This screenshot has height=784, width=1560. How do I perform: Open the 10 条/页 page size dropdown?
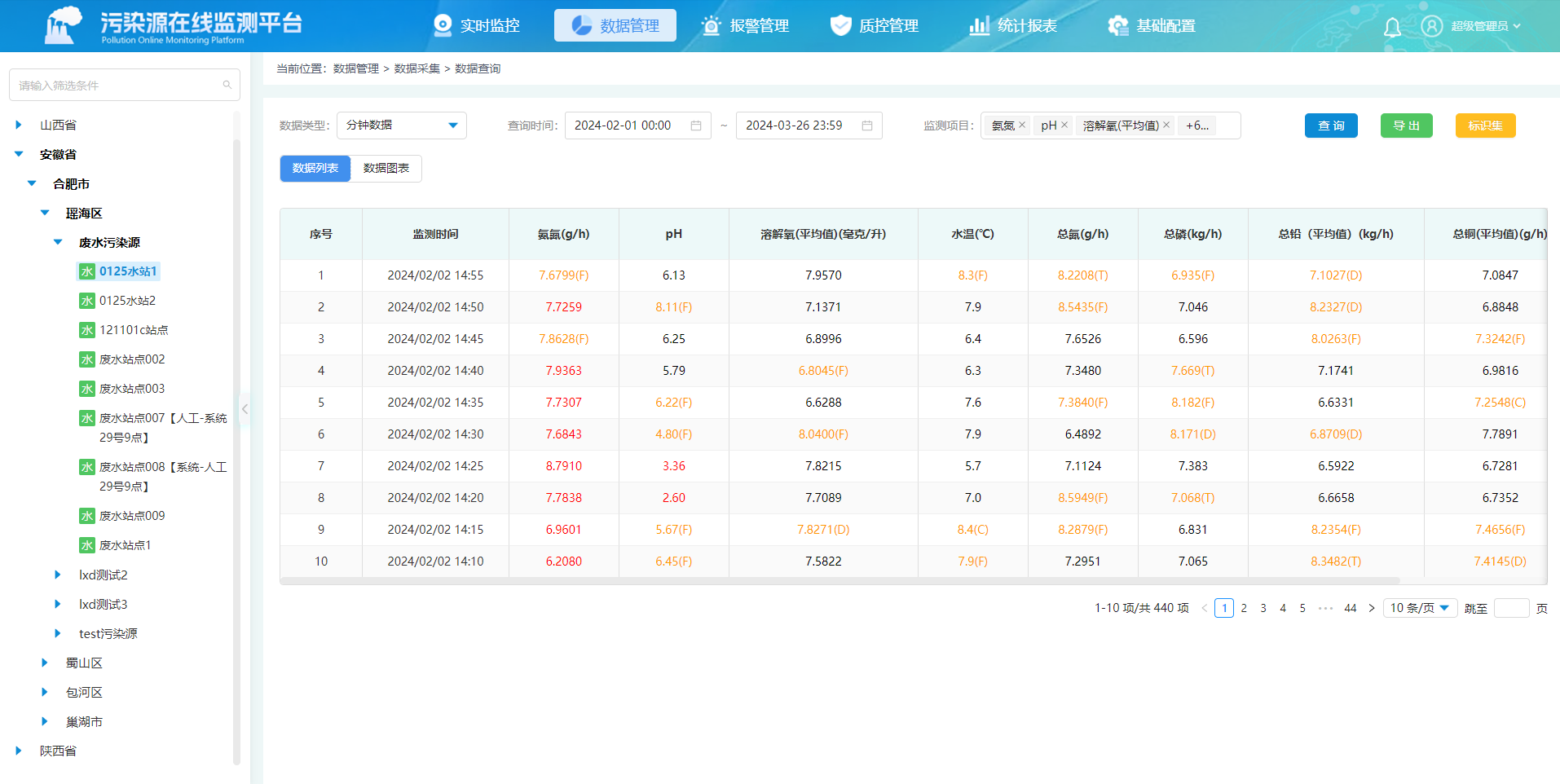[1420, 608]
